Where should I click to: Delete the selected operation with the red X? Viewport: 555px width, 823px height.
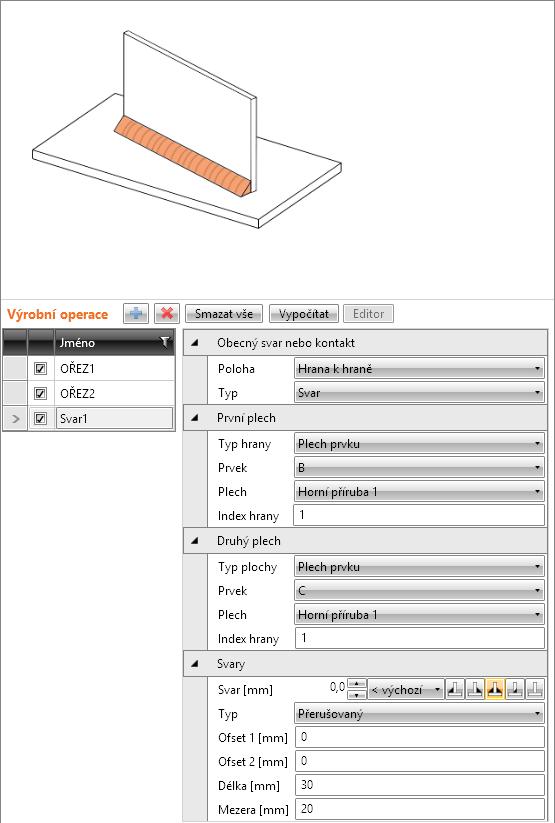pos(167,314)
